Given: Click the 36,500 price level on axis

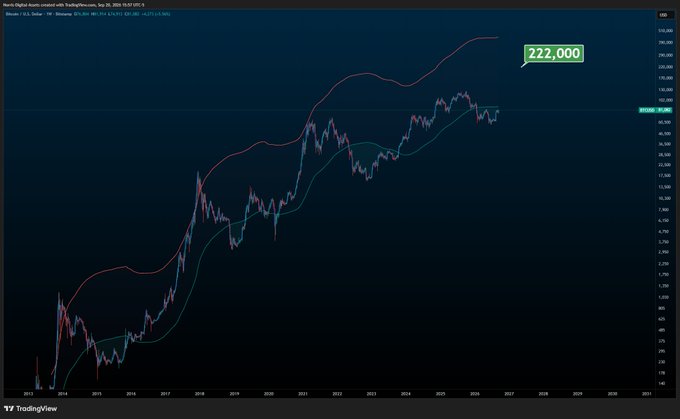Looking at the screenshot, I should click(664, 144).
